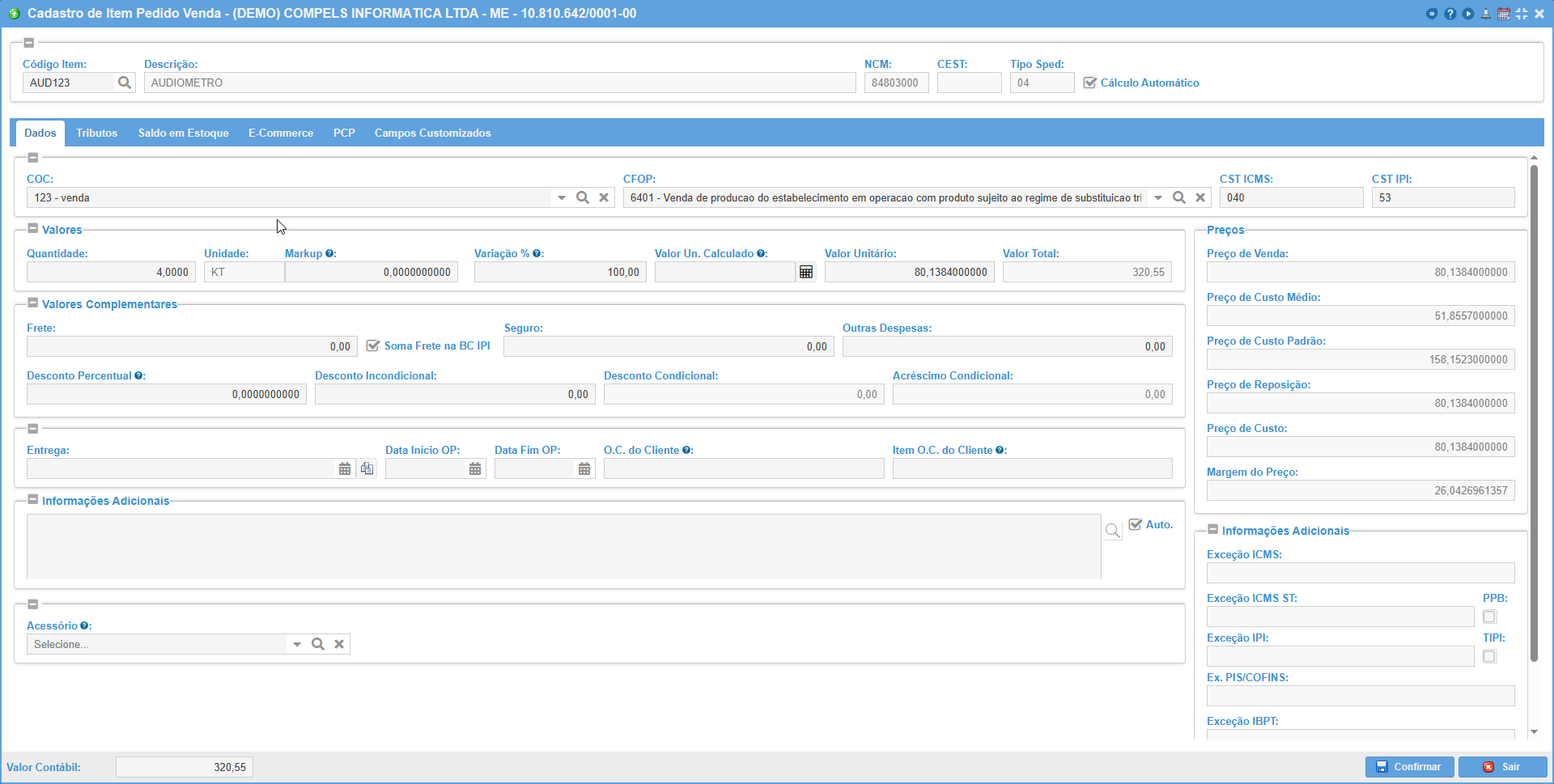Image resolution: width=1554 pixels, height=784 pixels.
Task: Open Data Fim OP calendar picker
Action: [584, 468]
